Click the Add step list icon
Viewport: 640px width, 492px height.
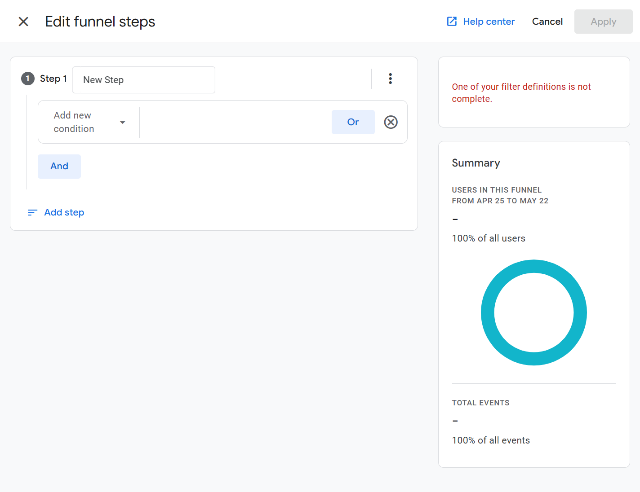[32, 213]
